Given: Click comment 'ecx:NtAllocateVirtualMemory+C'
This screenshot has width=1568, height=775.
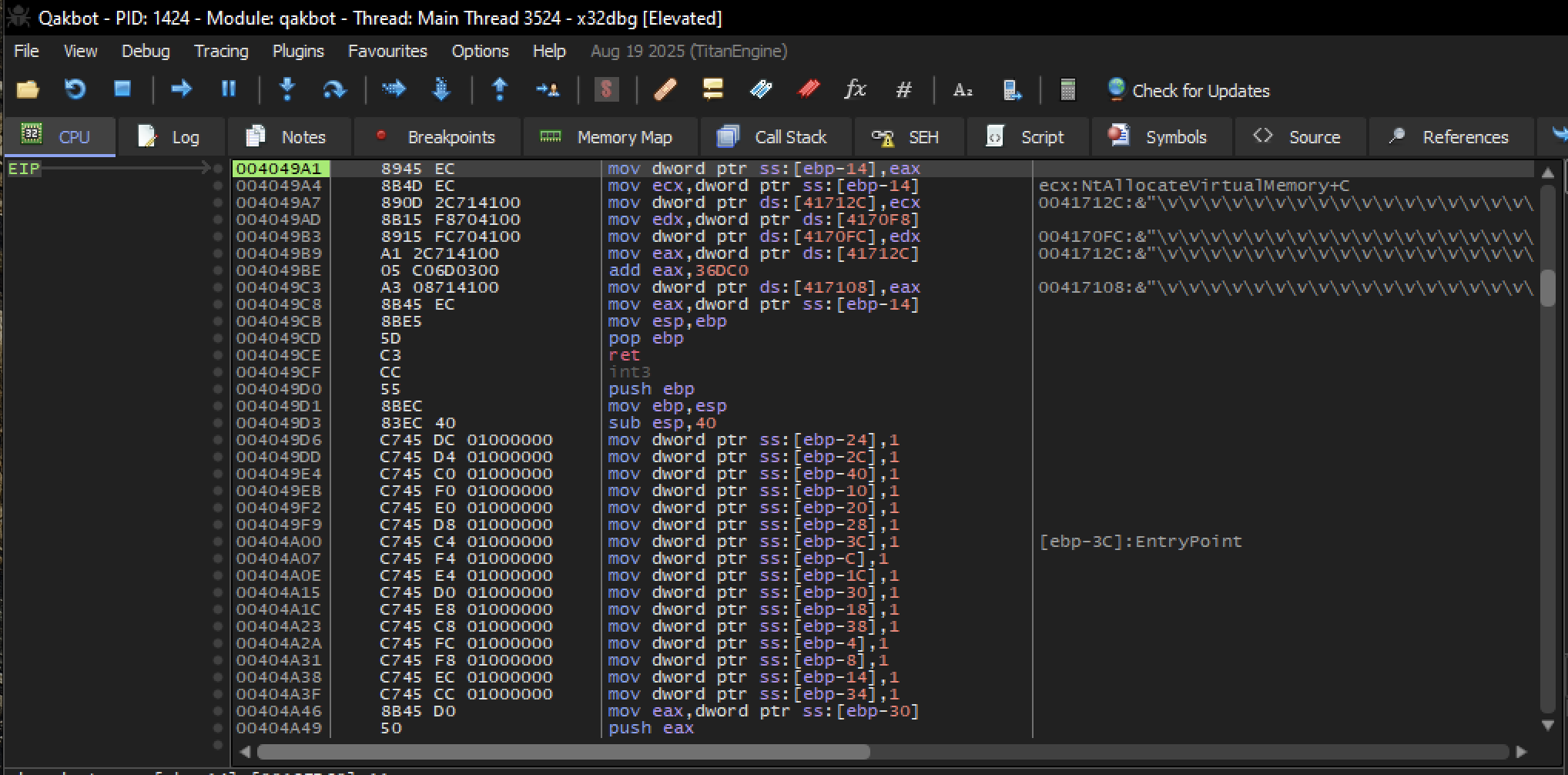Looking at the screenshot, I should (x=1193, y=186).
